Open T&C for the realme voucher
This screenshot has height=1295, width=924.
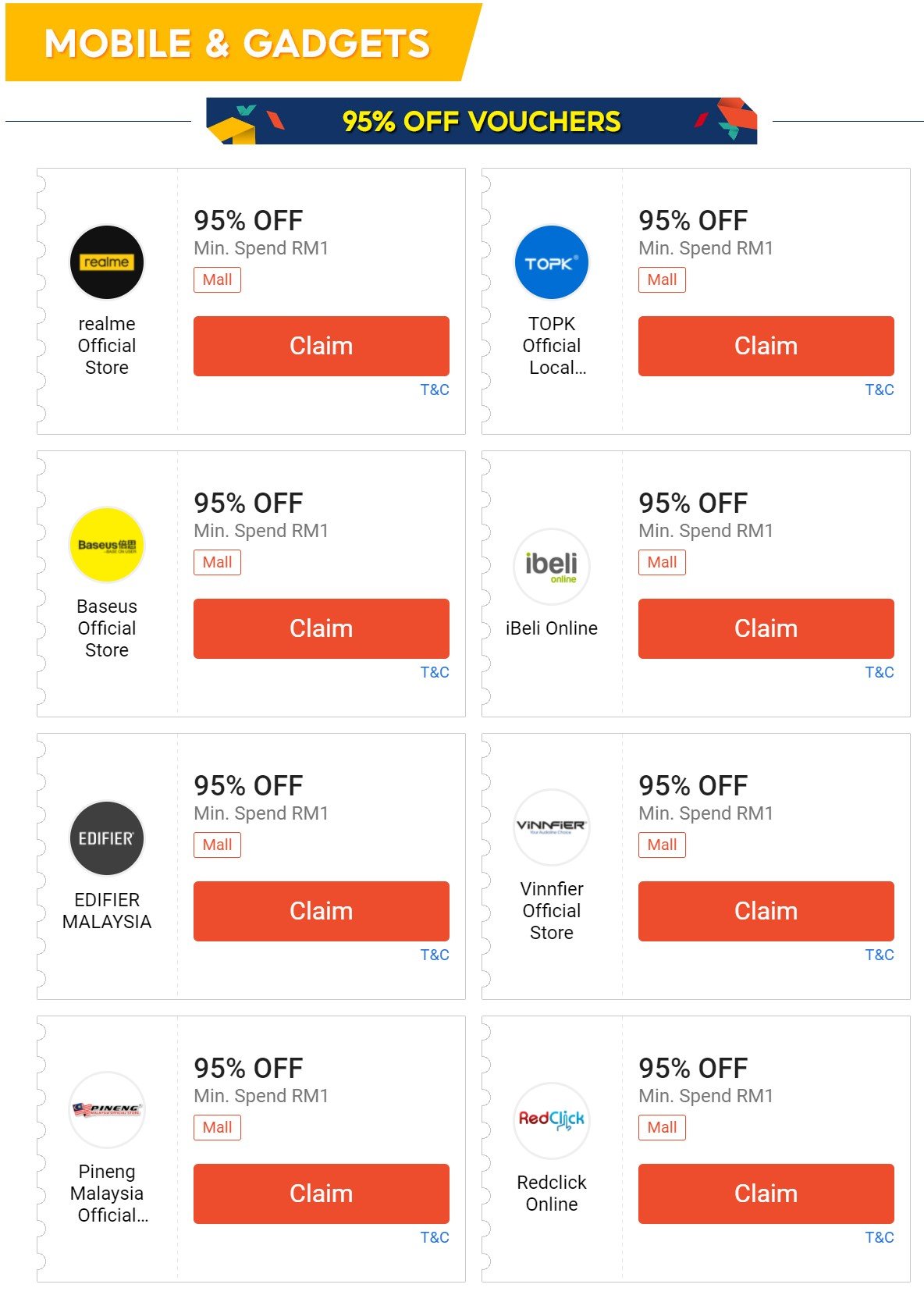click(x=434, y=389)
